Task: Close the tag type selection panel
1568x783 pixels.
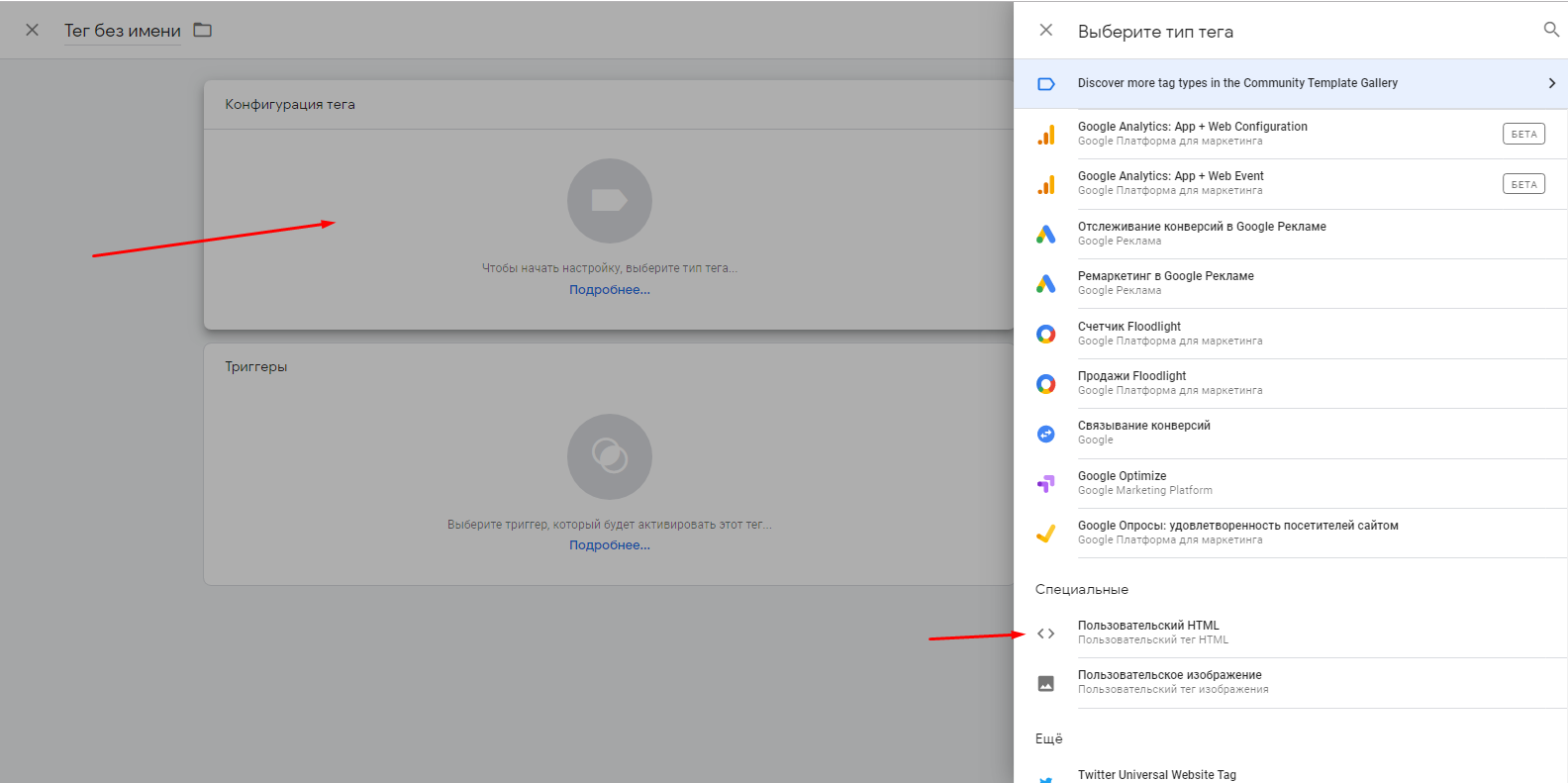Action: pos(1045,31)
